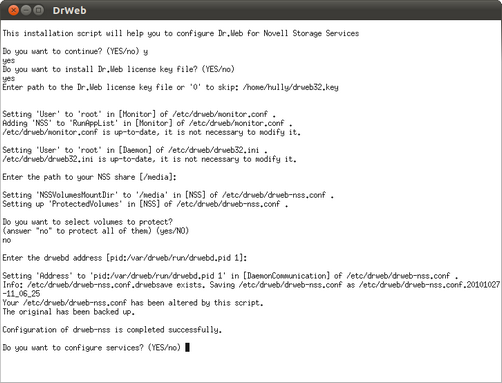Viewport: 502px width, 383px height.
Task: Click 'Setting up ProtectedVolumes' line
Action: (x=145, y=204)
